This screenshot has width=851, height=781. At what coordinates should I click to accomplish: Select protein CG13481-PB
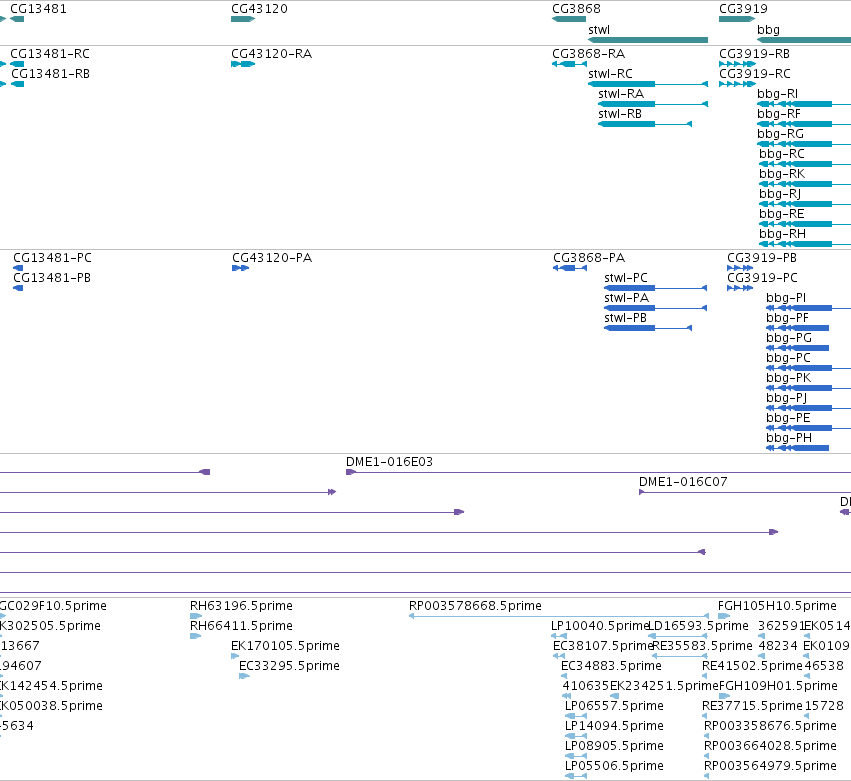coord(52,278)
